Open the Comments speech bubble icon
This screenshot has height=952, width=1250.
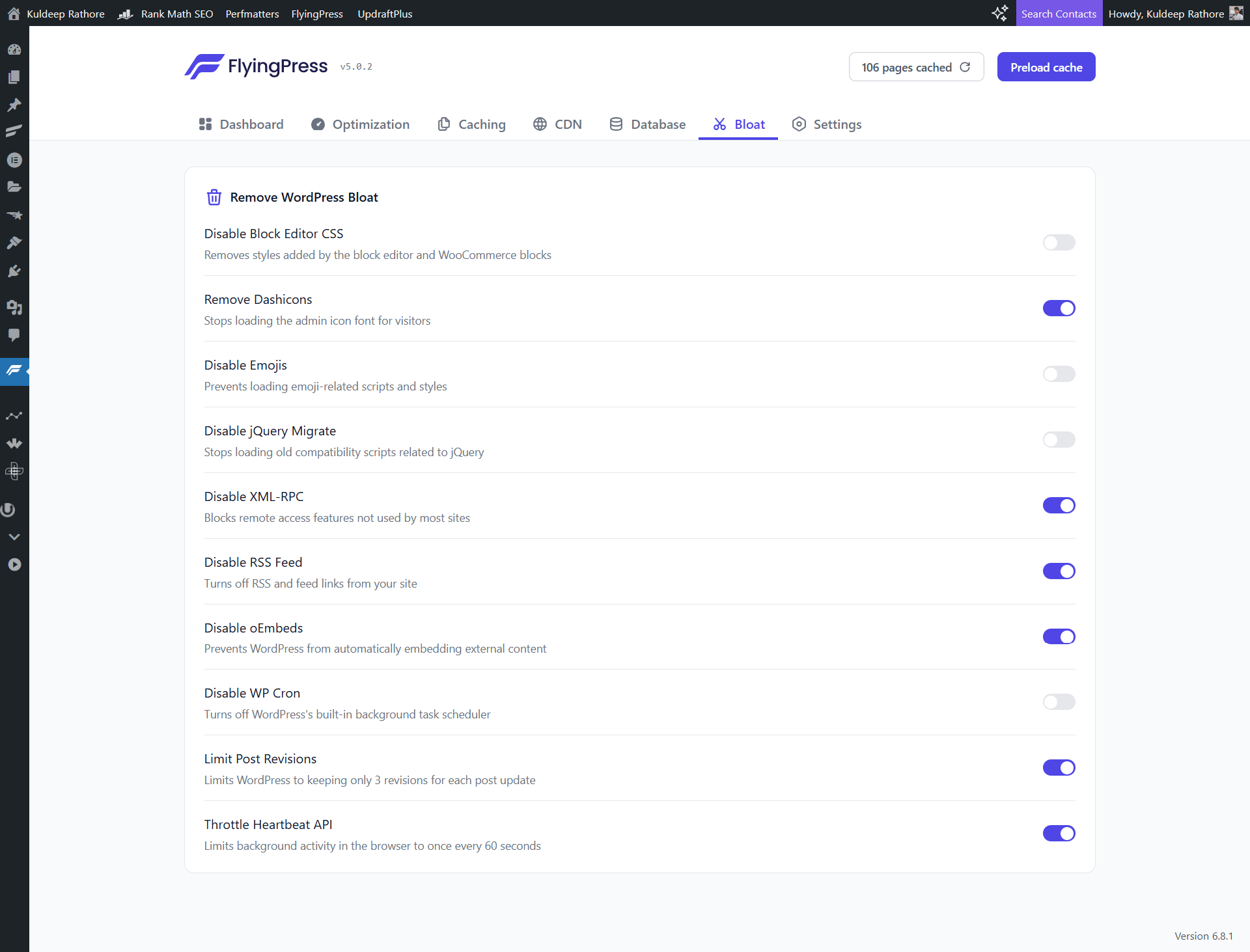pyautogui.click(x=14, y=335)
